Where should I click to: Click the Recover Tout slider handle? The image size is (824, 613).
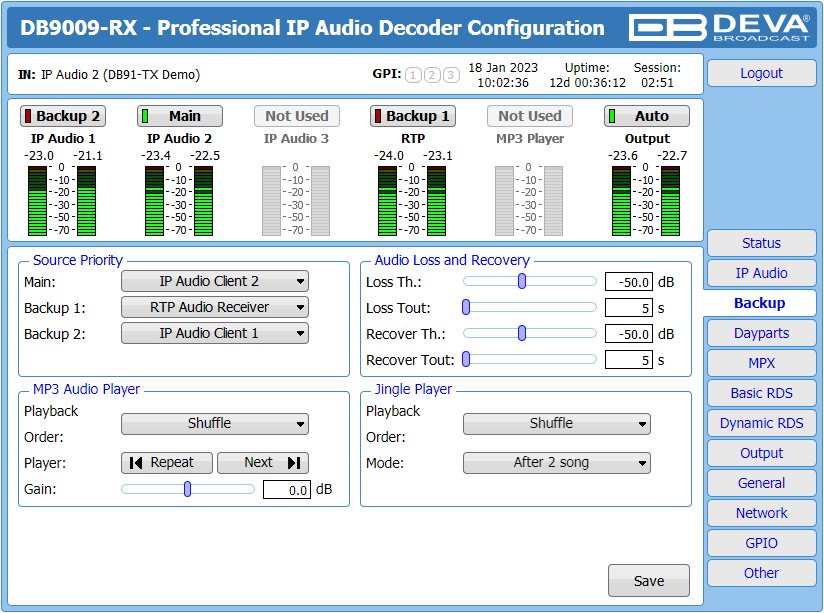(466, 360)
